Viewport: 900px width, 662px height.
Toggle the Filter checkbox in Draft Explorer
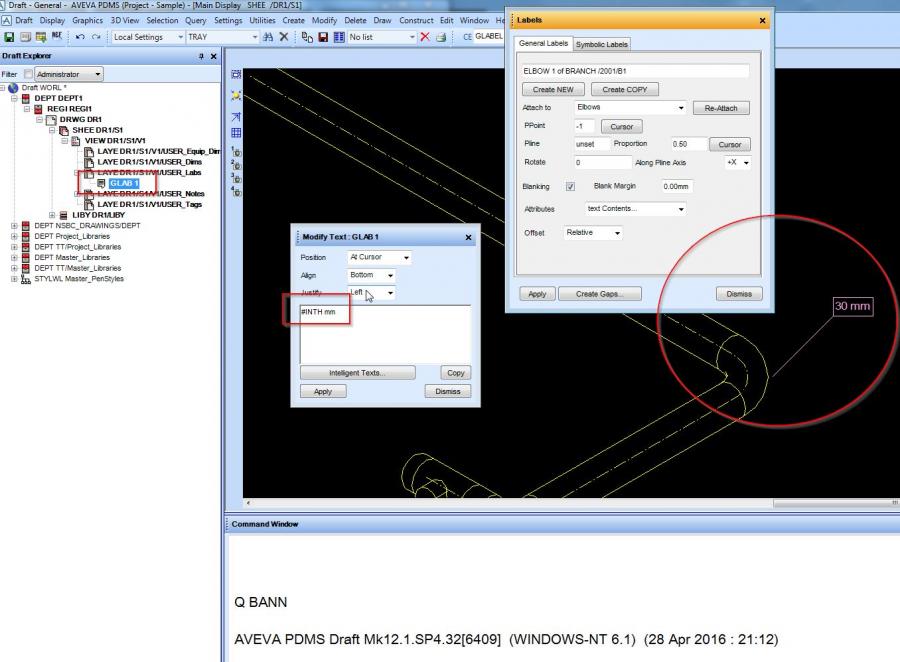[28, 74]
